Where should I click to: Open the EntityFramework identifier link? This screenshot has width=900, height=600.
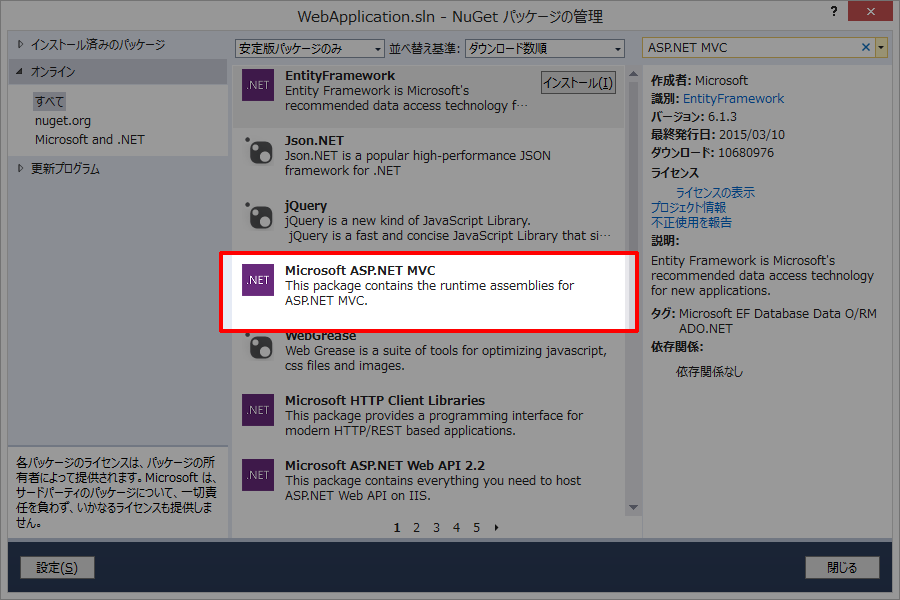click(733, 99)
